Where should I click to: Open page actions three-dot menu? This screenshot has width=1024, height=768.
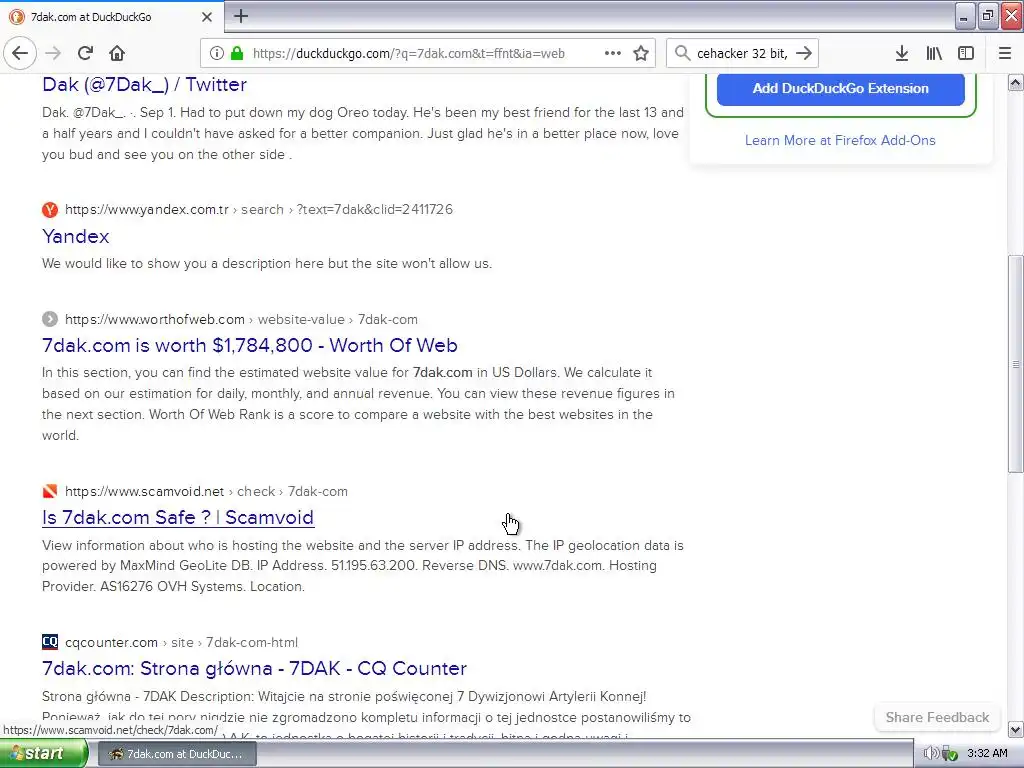tap(612, 53)
